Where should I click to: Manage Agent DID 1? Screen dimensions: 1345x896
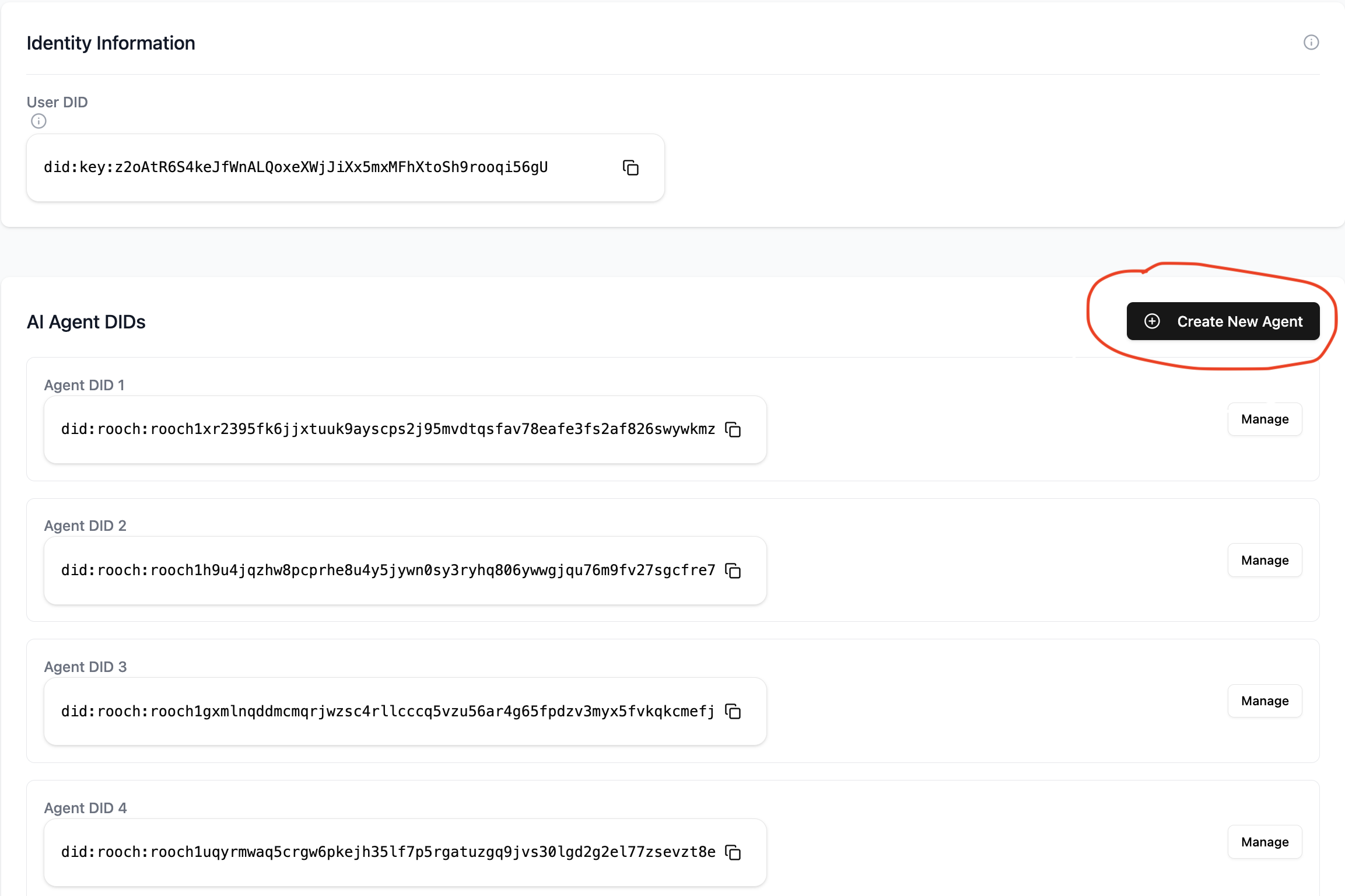1265,419
